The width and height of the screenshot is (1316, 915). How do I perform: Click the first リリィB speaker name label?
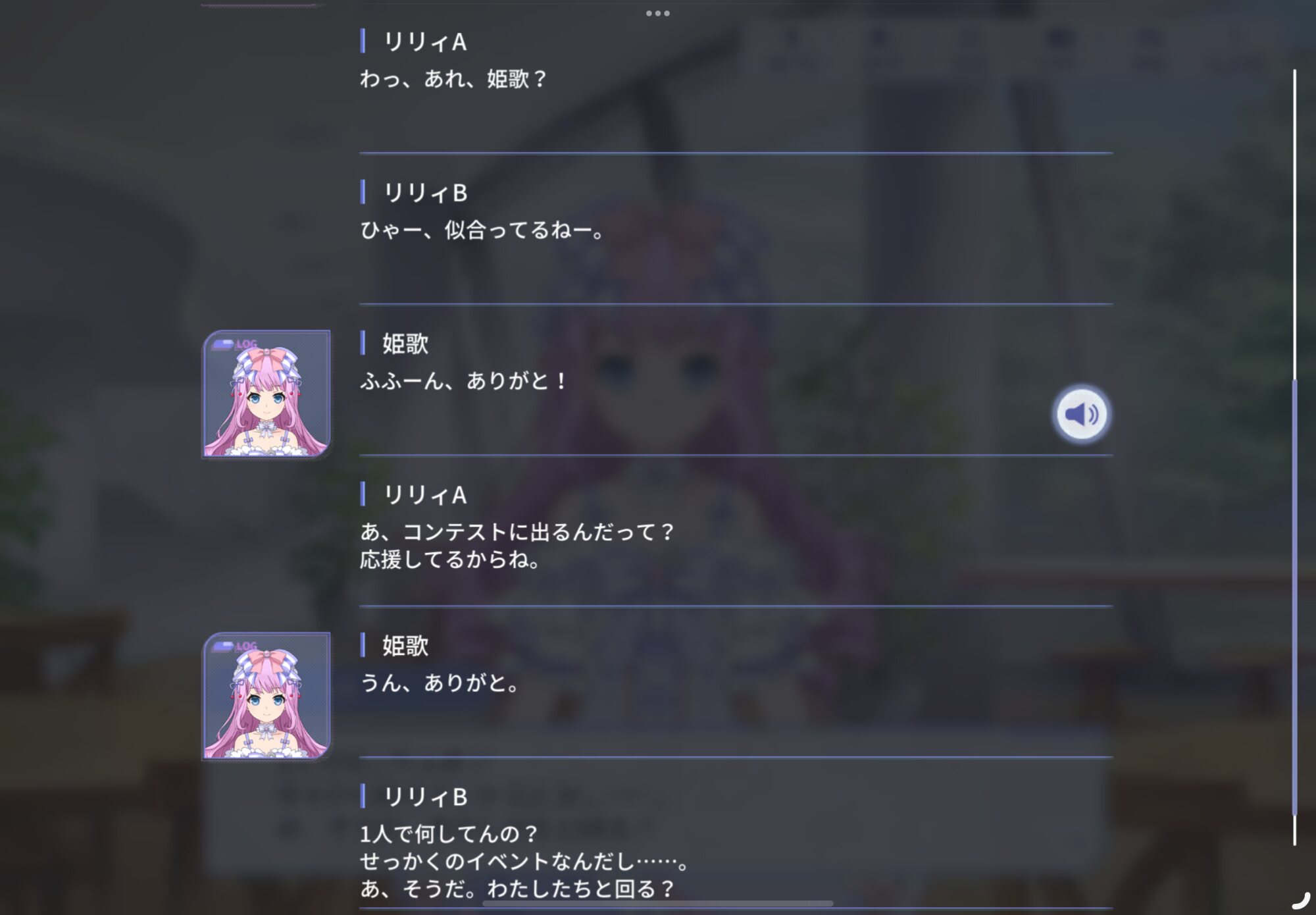(x=425, y=193)
